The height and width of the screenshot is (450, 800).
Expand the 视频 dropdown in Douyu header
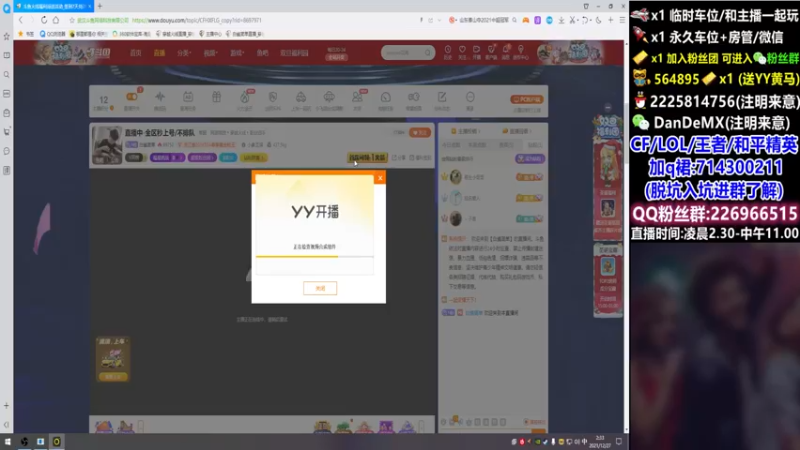click(210, 53)
